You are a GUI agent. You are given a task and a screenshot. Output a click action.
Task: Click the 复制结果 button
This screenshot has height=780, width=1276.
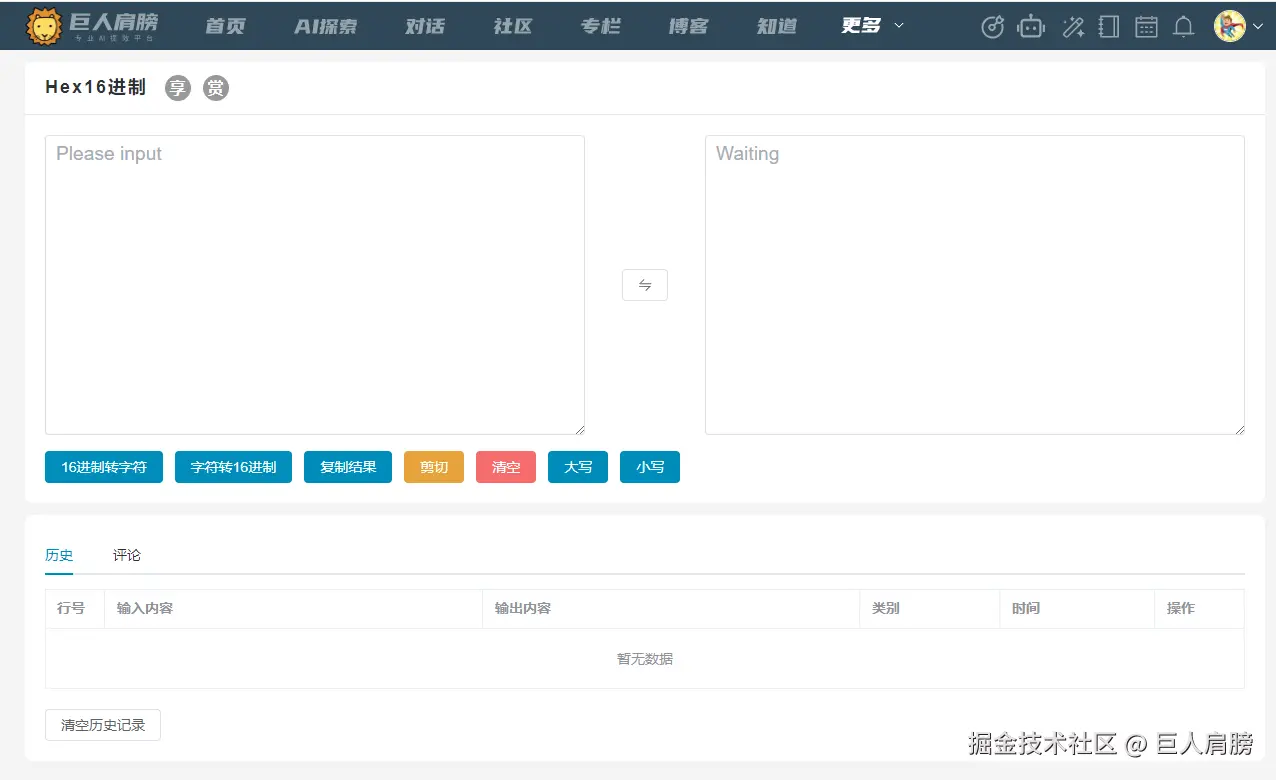tap(348, 467)
